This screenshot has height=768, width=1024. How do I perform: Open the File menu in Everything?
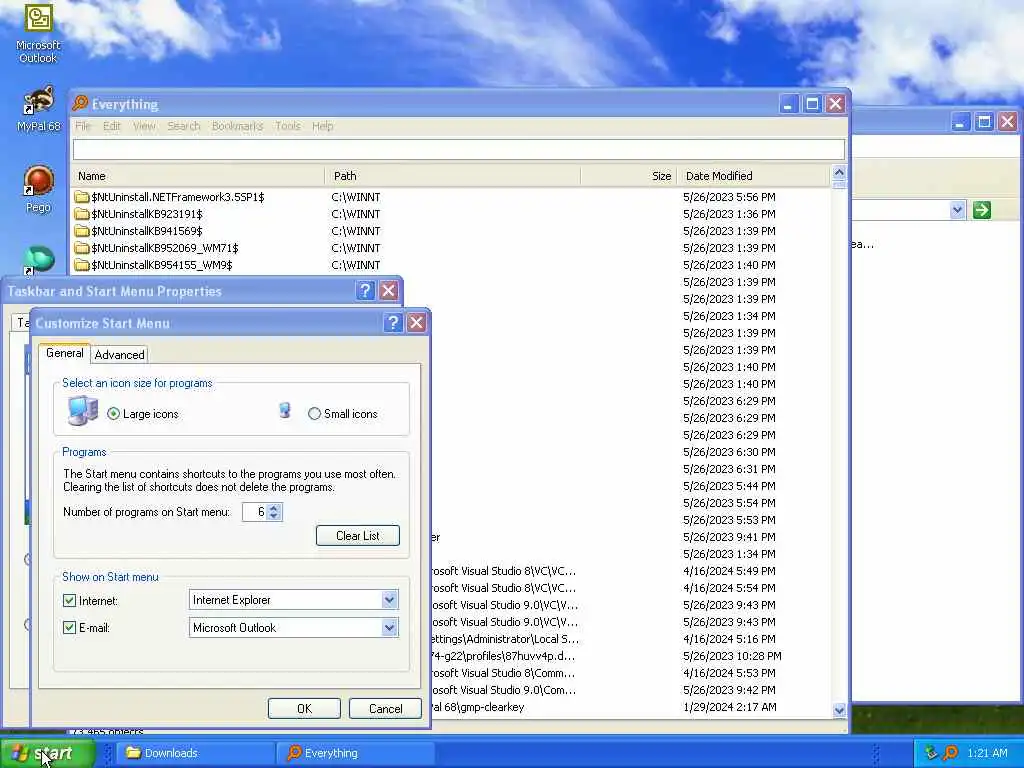click(83, 125)
